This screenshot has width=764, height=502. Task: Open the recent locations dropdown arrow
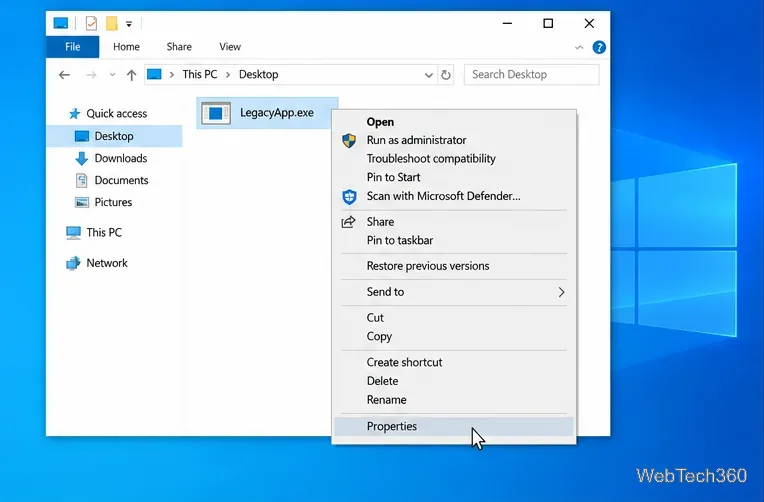pos(113,75)
